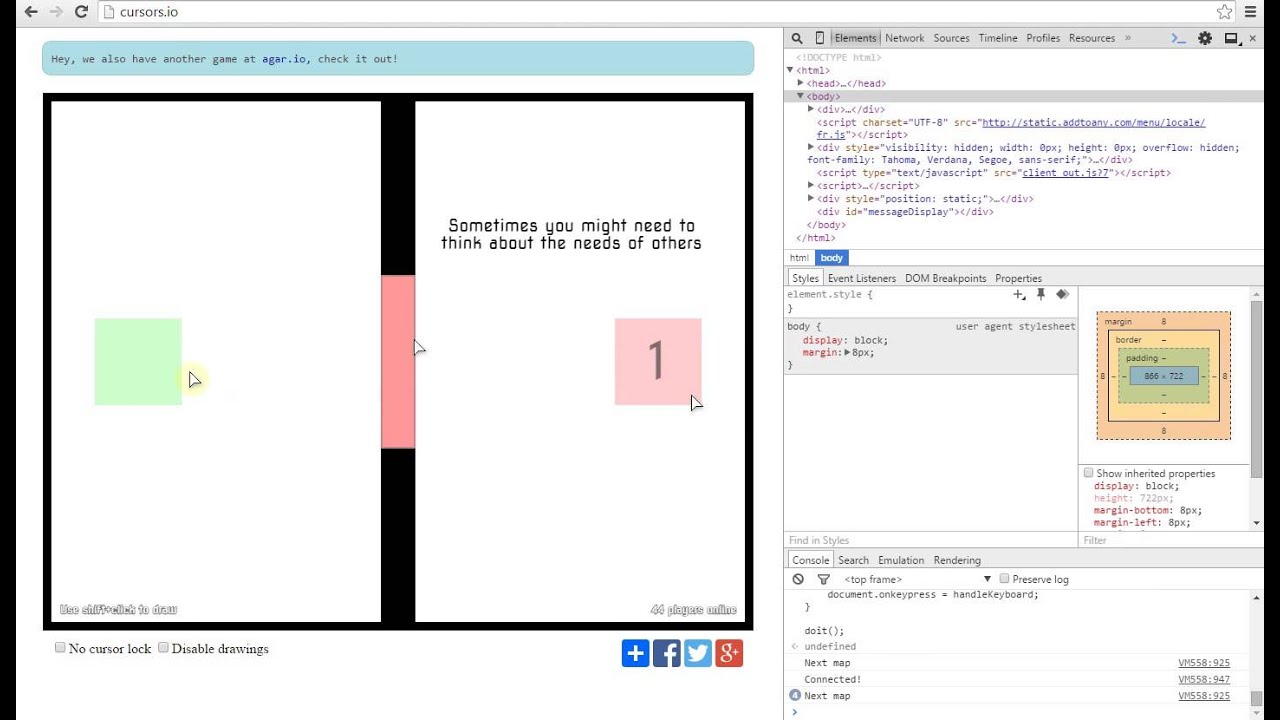This screenshot has height=720, width=1280.
Task: Select the Elements panel tab
Action: point(855,38)
